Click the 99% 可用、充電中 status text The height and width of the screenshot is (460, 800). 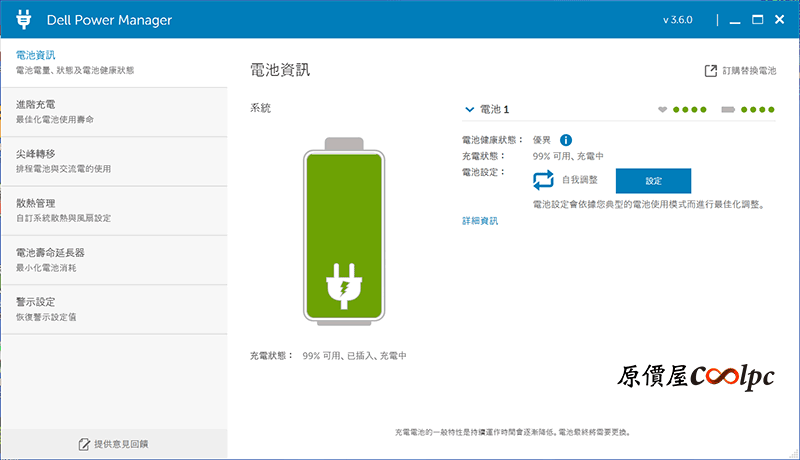(x=568, y=156)
